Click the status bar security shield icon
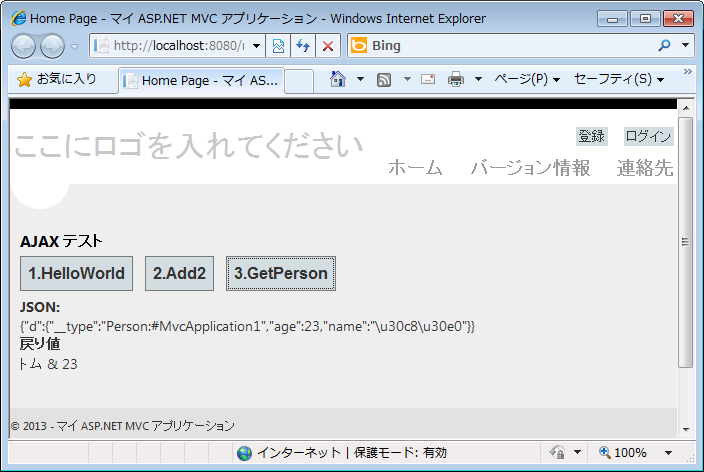Viewport: 704px width, 472px height. (558, 452)
